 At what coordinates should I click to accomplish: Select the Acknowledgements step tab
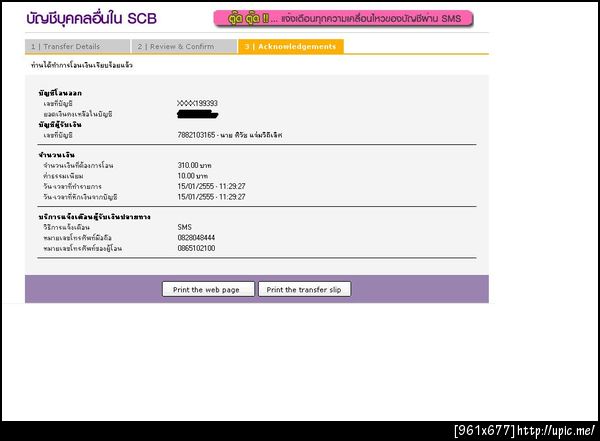click(x=290, y=46)
